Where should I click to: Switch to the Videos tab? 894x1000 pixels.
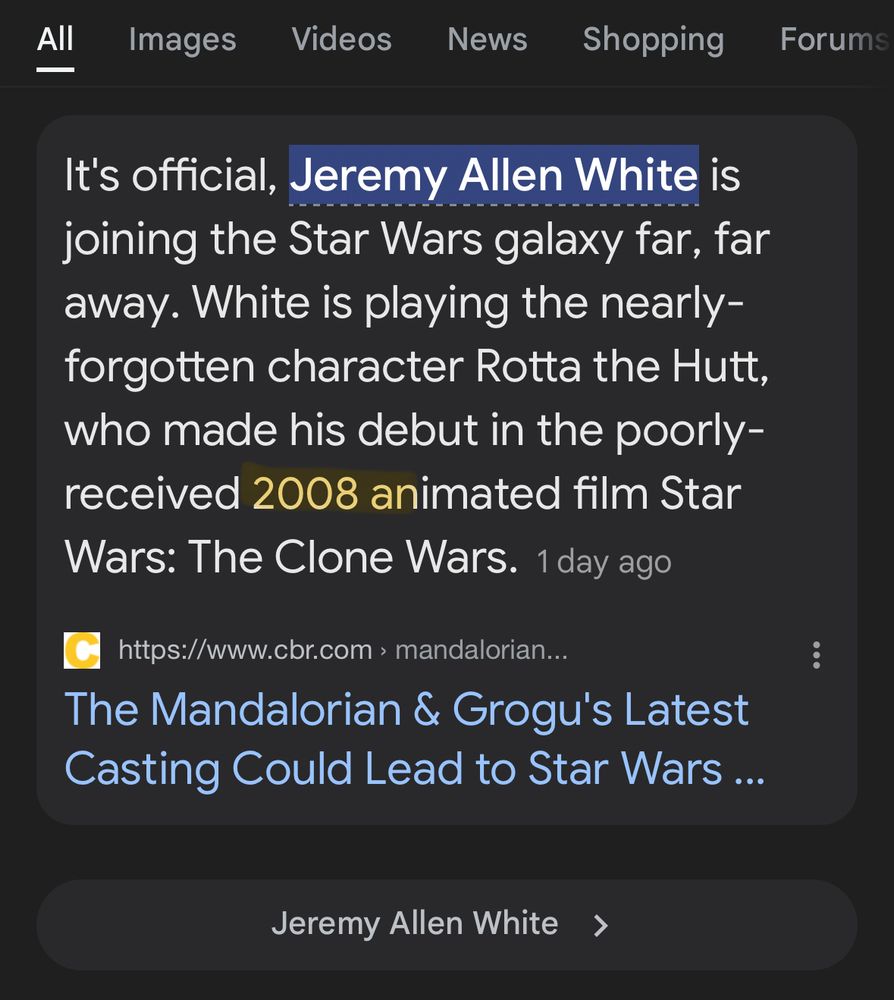(x=342, y=39)
